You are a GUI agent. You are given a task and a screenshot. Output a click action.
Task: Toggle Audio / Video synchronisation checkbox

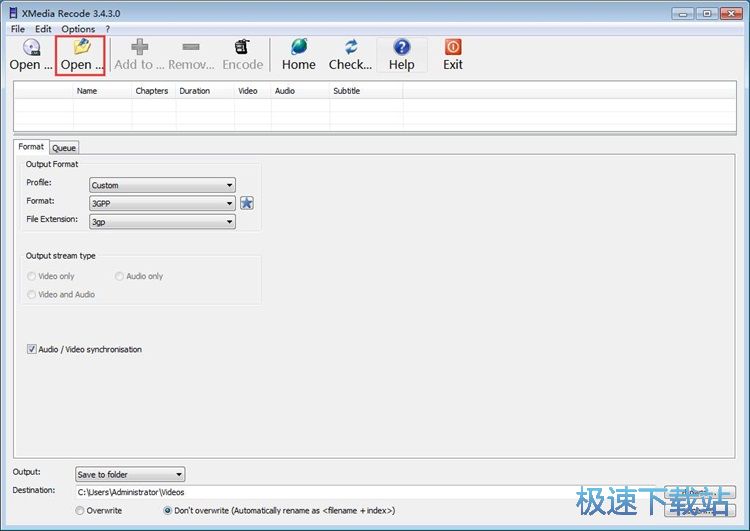(32, 350)
